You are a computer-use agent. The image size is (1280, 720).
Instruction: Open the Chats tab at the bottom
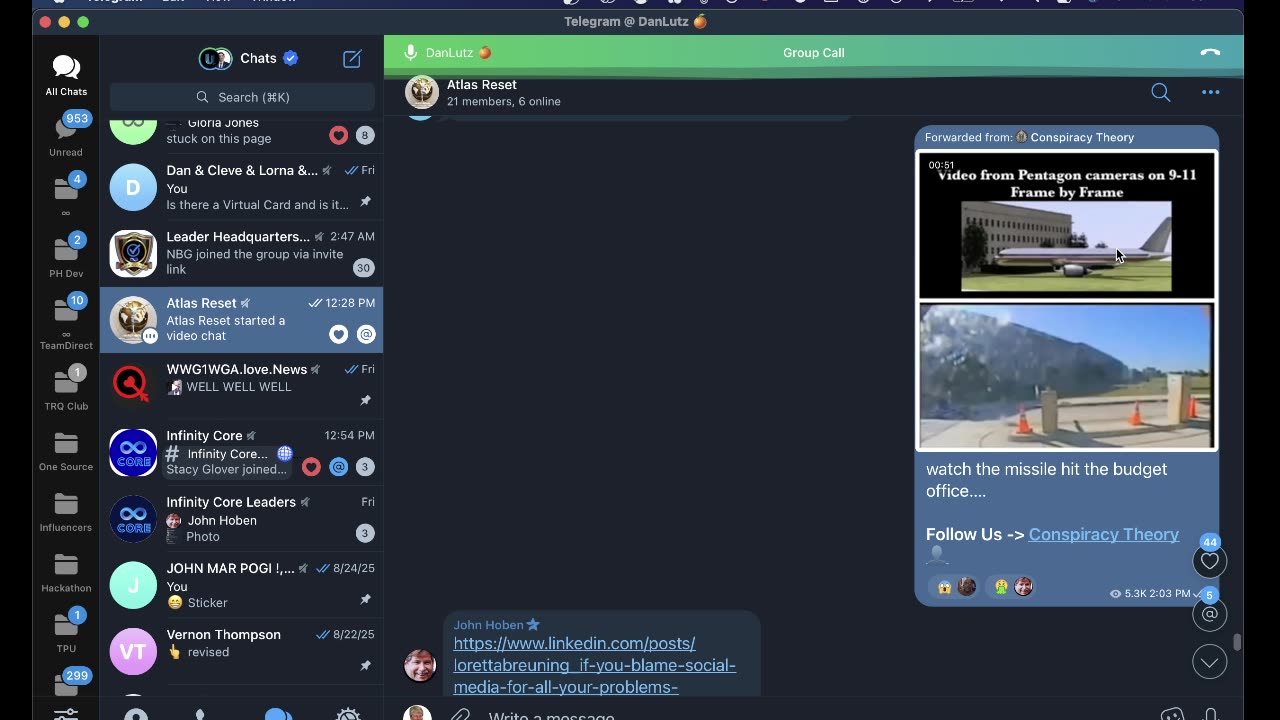coord(278,713)
